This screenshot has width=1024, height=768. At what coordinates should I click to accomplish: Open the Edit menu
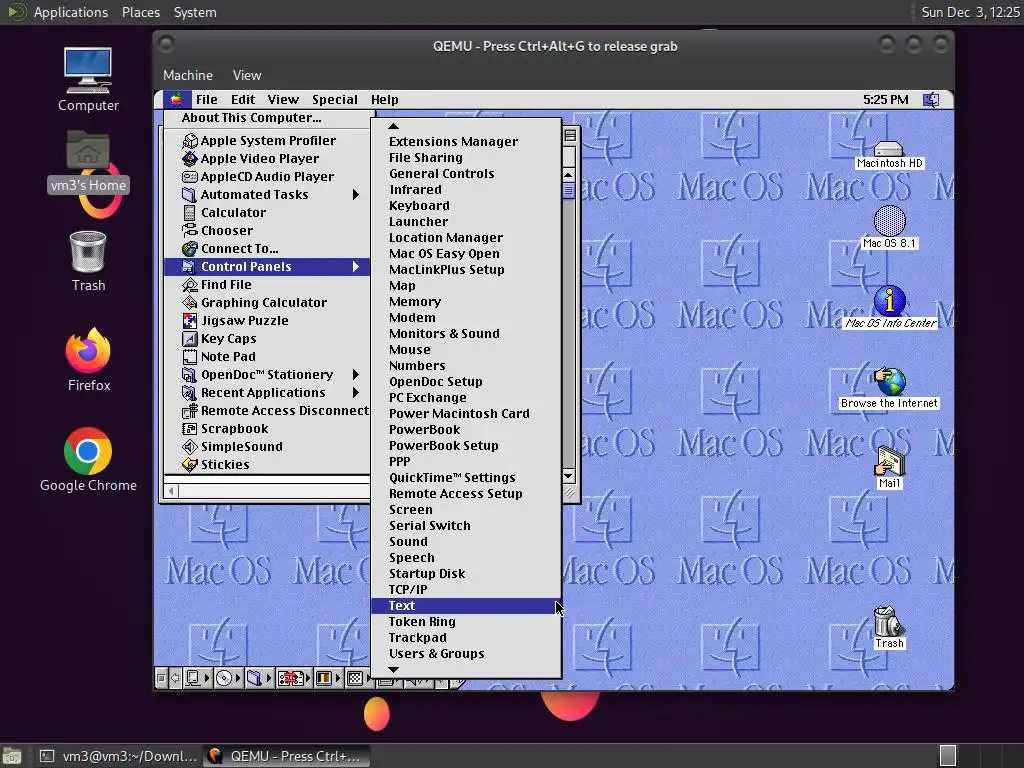242,99
